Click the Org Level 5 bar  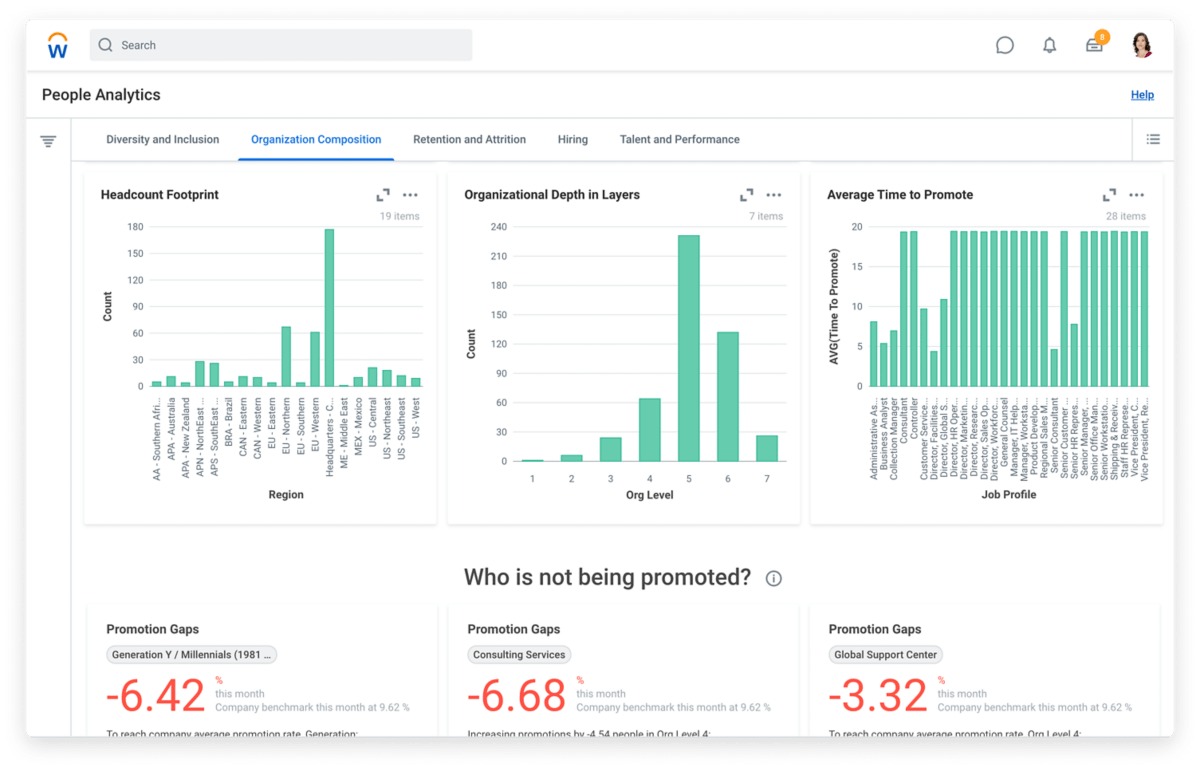click(688, 349)
